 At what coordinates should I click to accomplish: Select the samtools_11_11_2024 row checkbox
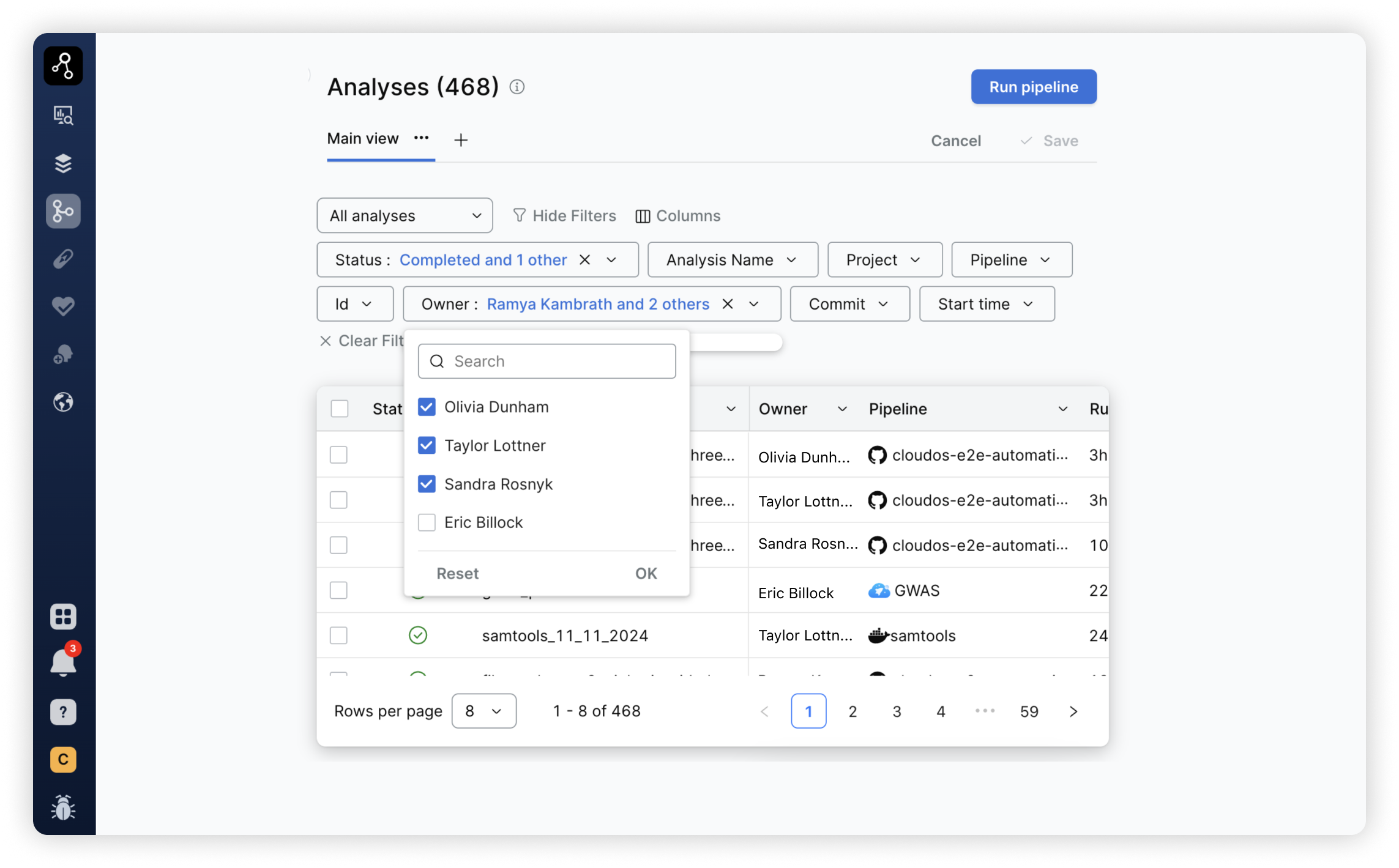click(x=338, y=636)
